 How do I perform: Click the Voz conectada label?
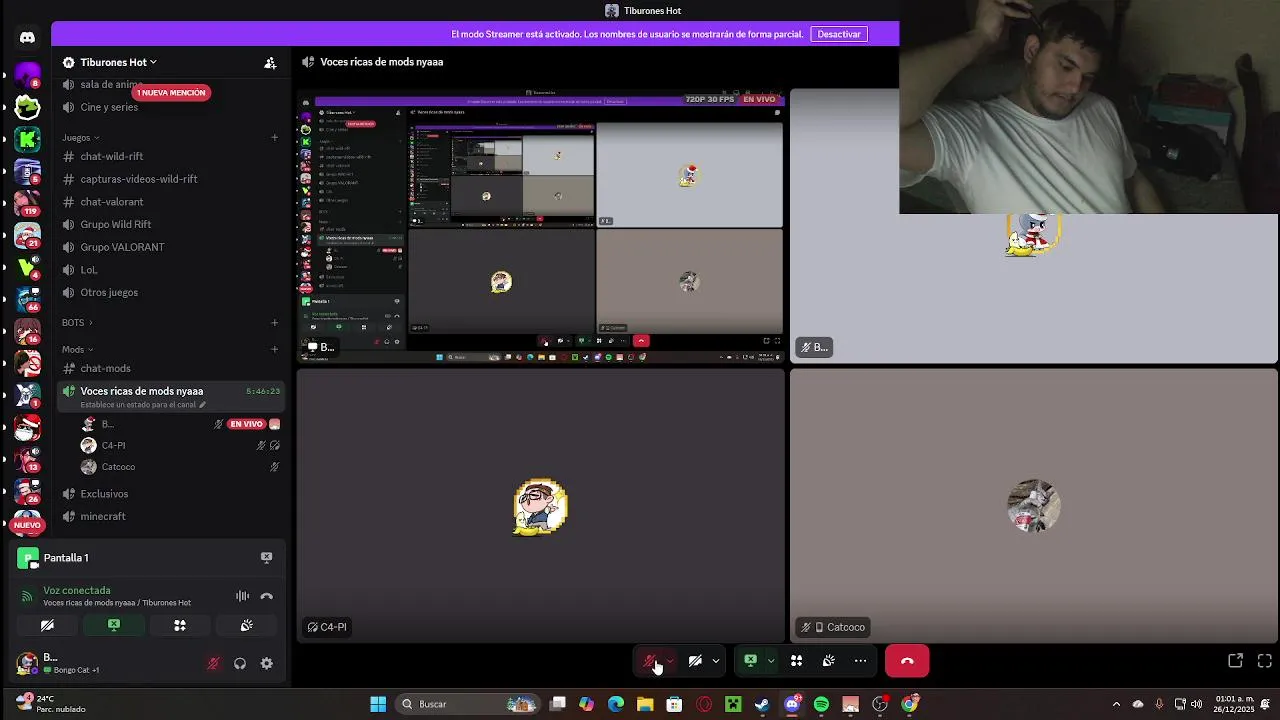pos(77,590)
